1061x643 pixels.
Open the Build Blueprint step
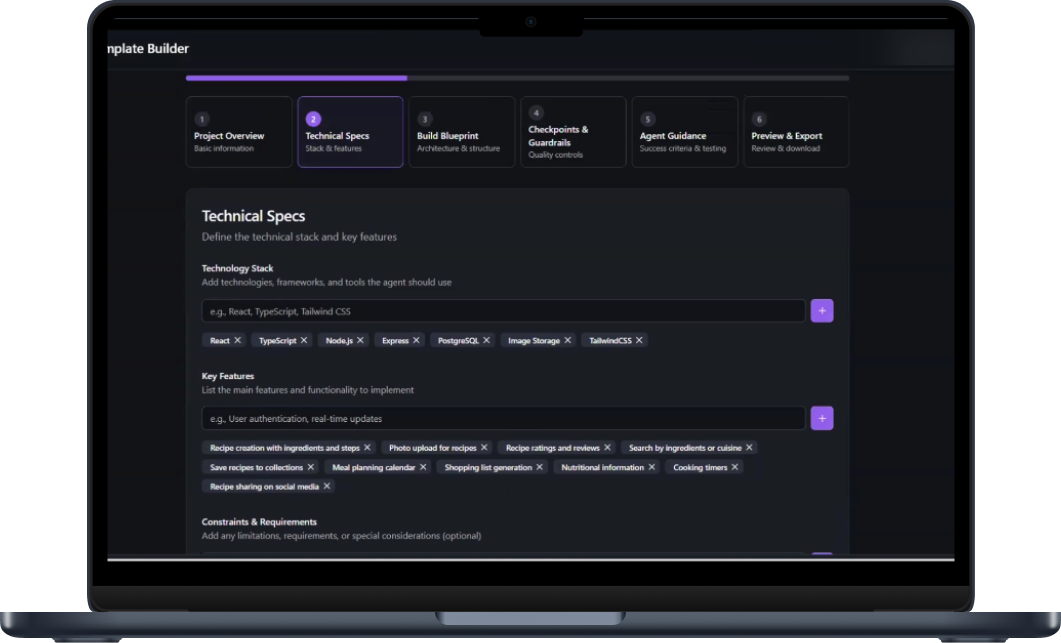[x=461, y=131]
